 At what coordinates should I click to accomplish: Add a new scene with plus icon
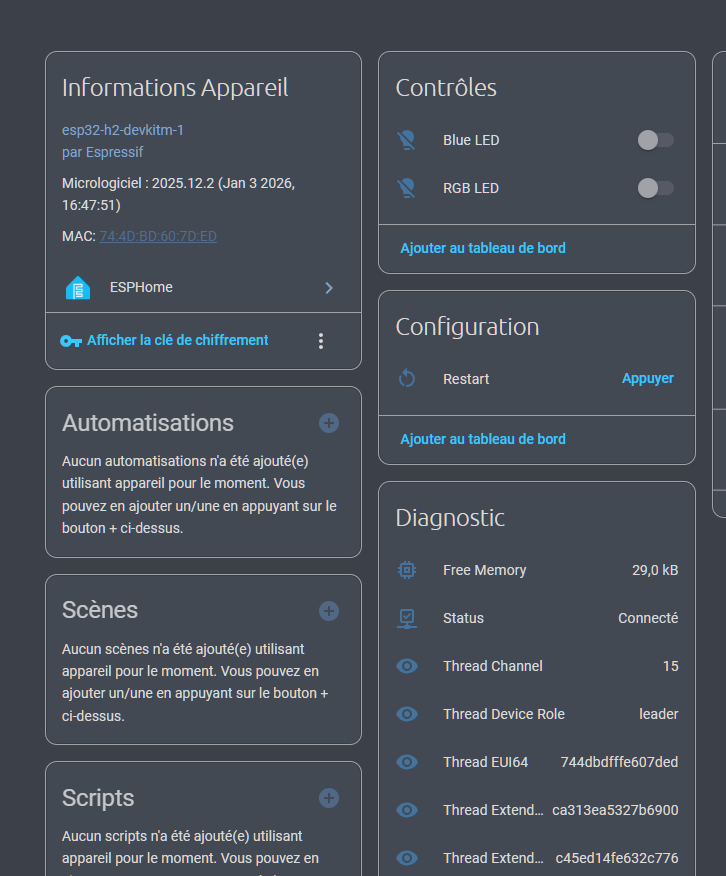point(329,610)
